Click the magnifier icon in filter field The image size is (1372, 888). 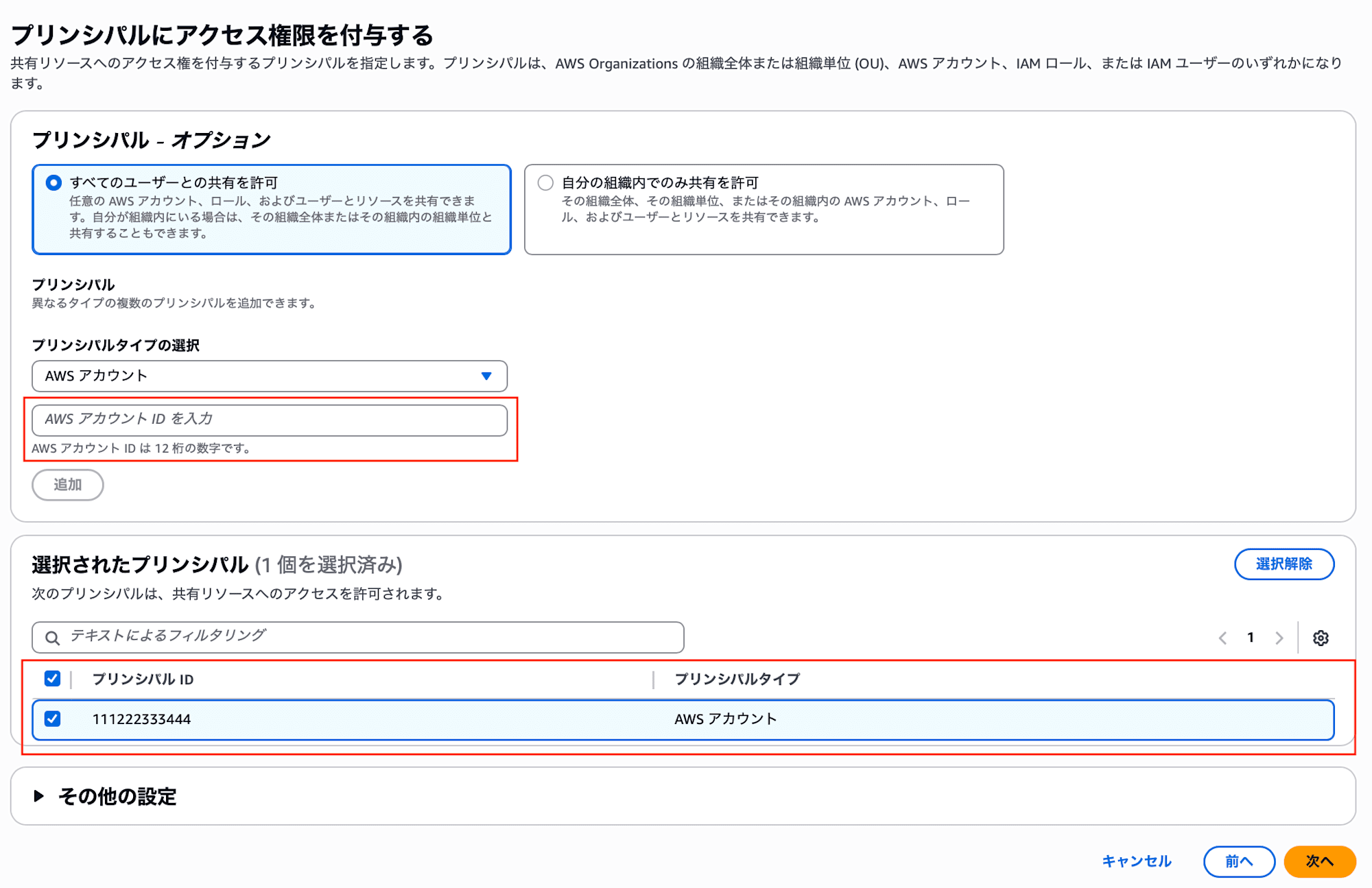tap(51, 637)
